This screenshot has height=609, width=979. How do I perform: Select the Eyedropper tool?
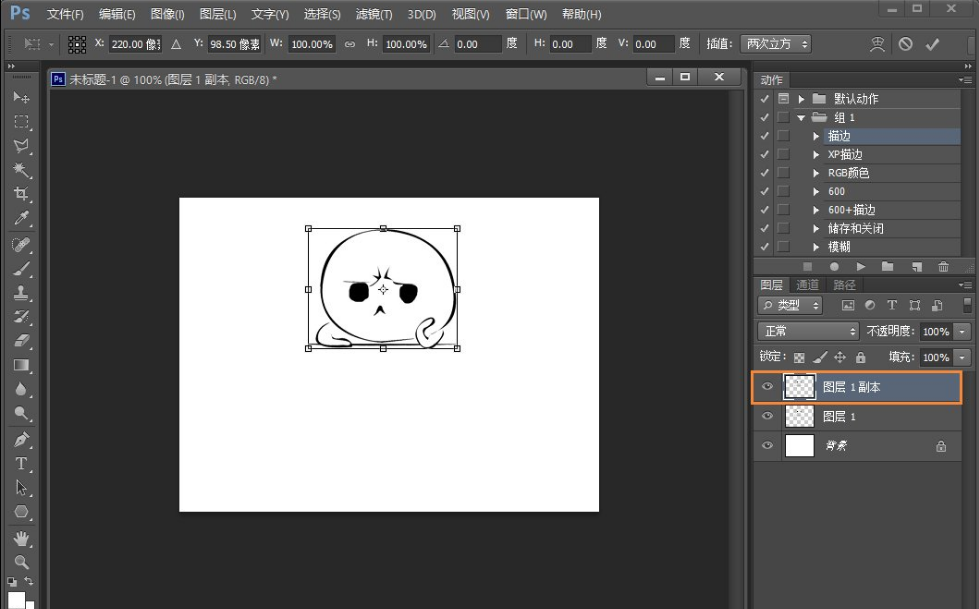pyautogui.click(x=21, y=218)
